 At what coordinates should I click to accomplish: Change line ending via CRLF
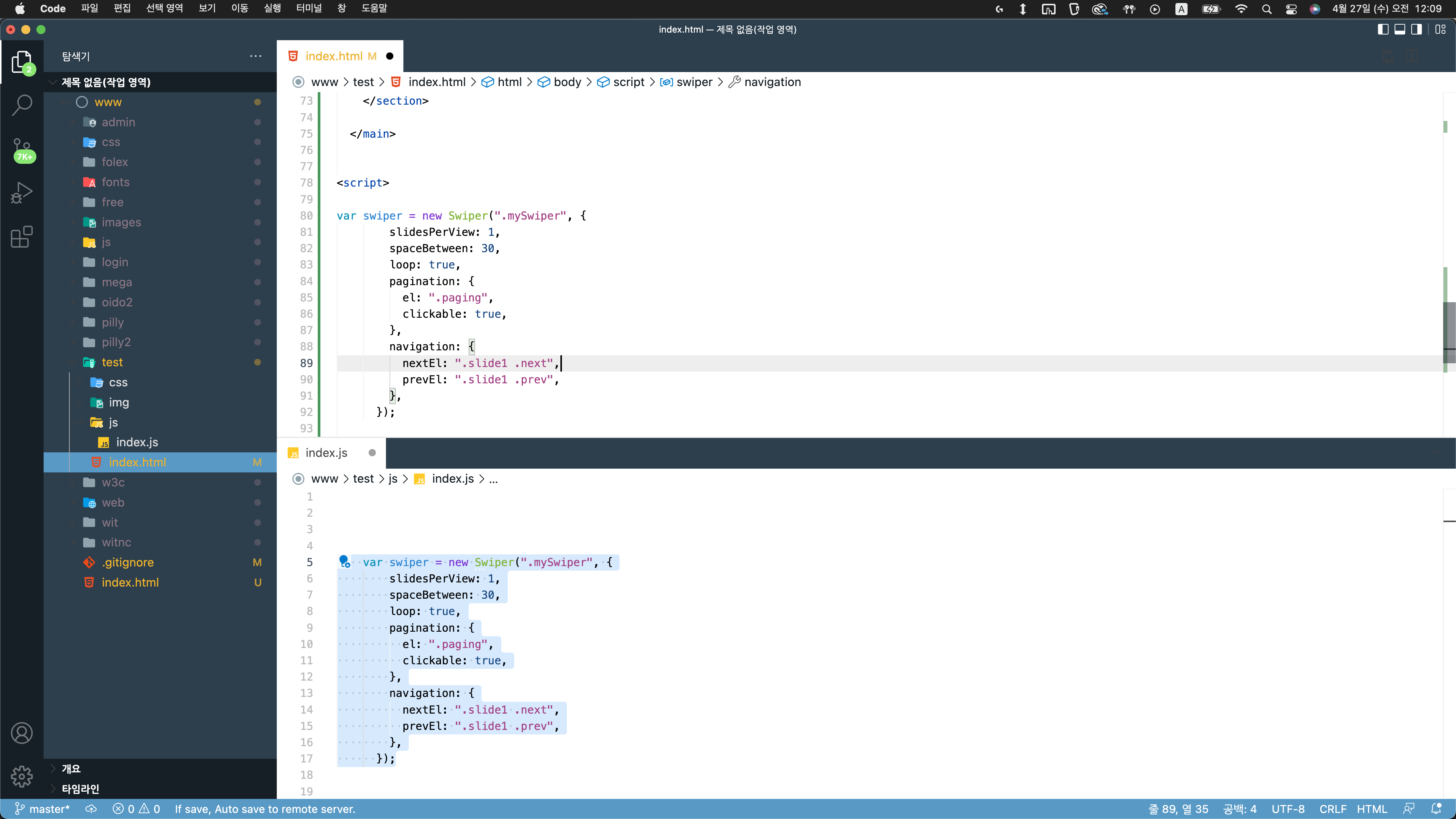click(1332, 809)
